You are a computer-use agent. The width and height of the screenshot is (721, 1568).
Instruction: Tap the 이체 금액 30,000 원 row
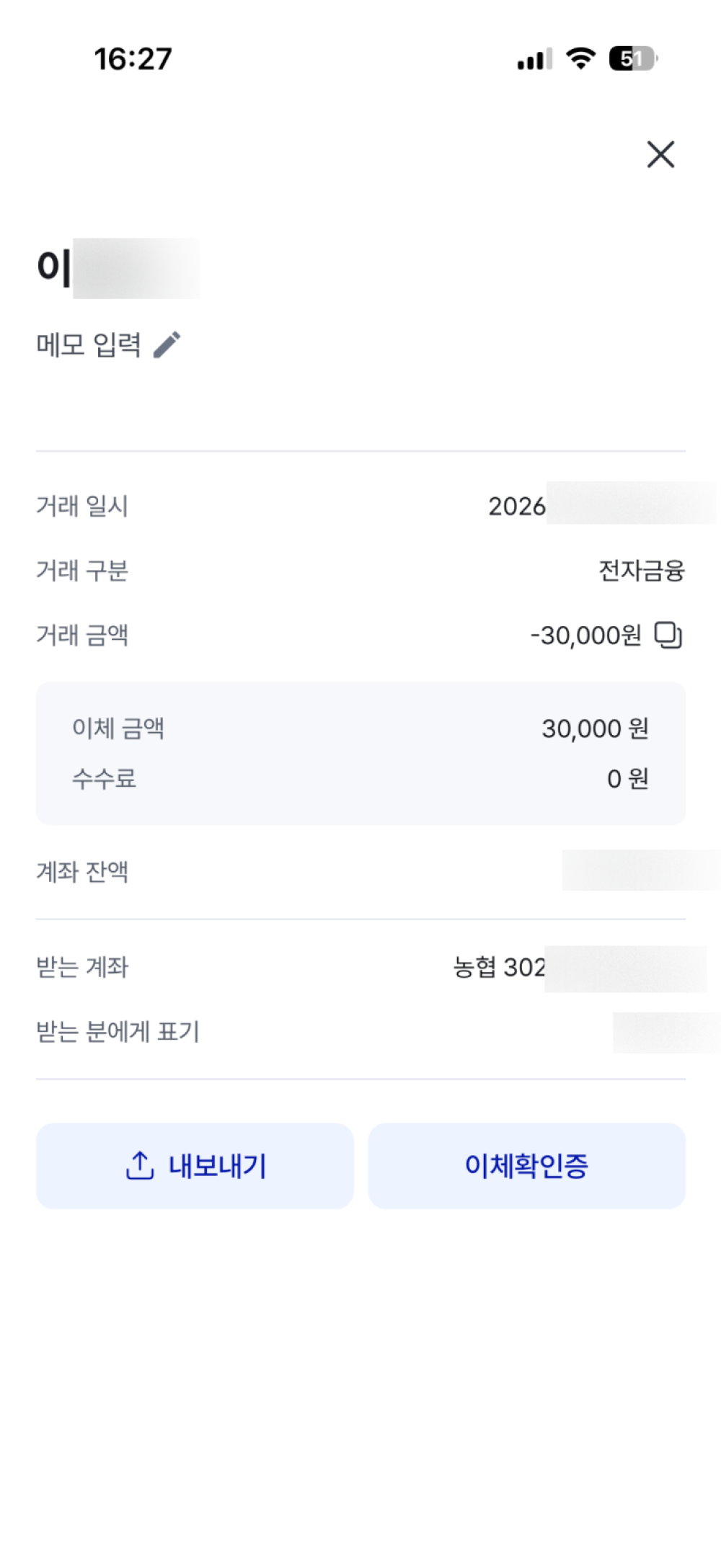[x=360, y=729]
